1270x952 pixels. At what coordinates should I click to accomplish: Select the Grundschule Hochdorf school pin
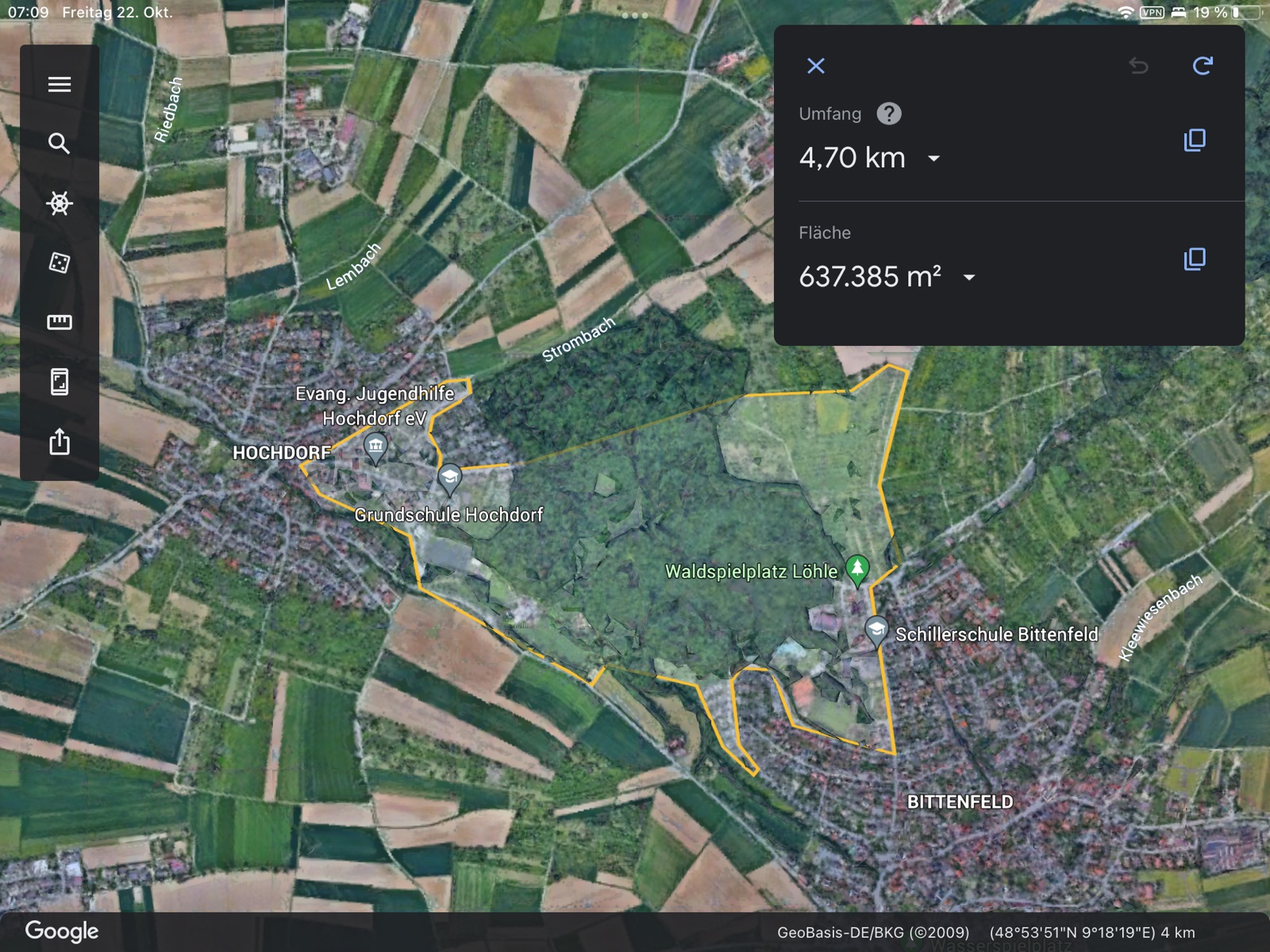pyautogui.click(x=449, y=478)
